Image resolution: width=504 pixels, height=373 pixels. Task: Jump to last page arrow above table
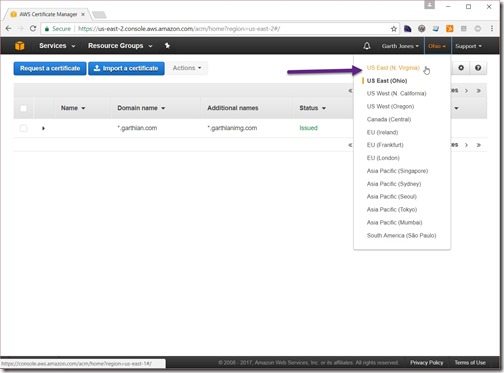pos(479,91)
